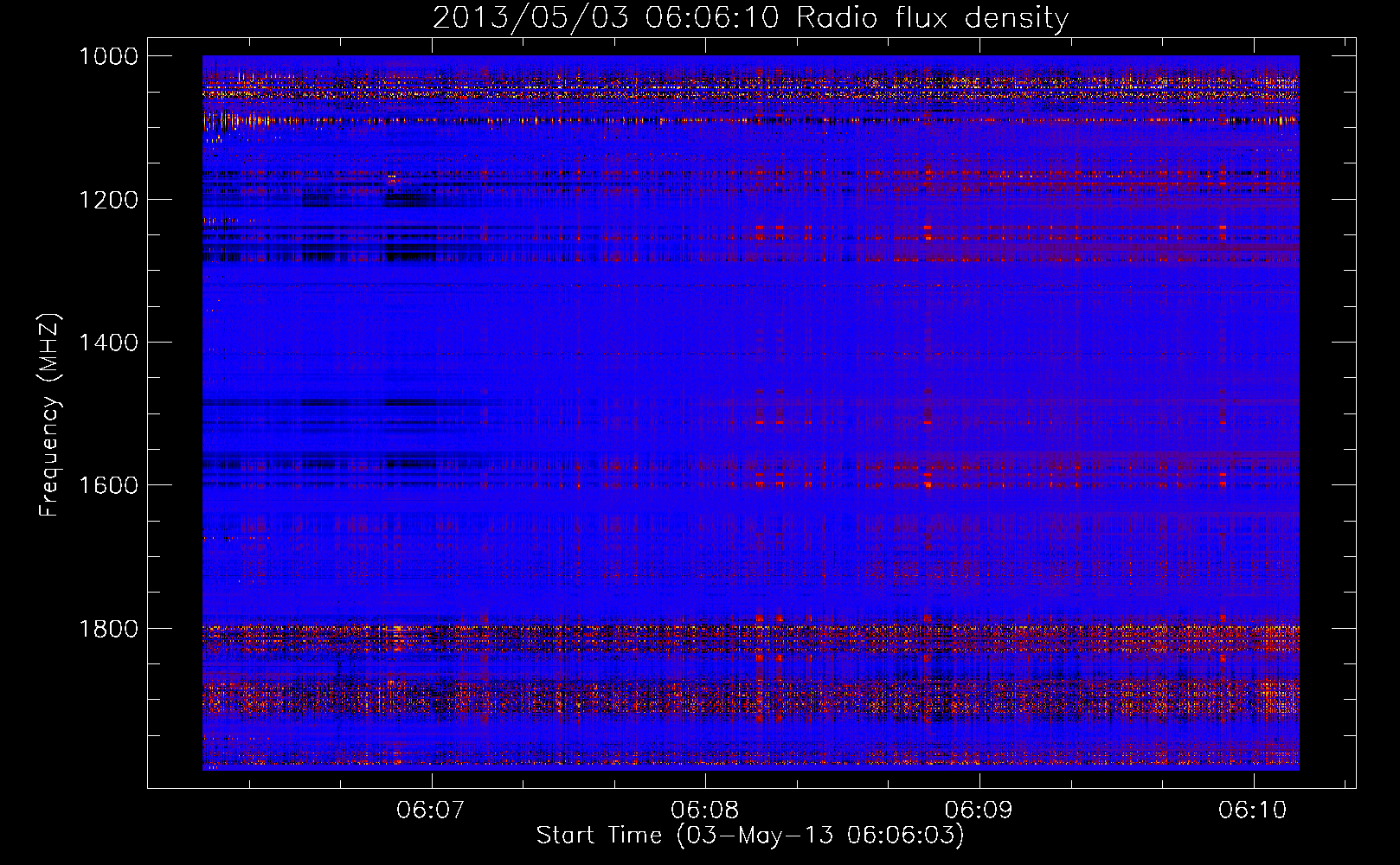Image resolution: width=1400 pixels, height=865 pixels.
Task: Select the 1400 frequency axis label
Action: pos(108,343)
